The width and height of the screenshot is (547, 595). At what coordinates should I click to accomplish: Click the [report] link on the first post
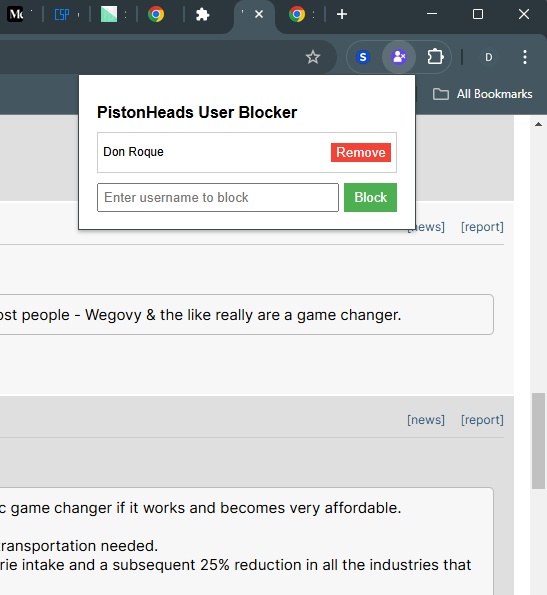[482, 227]
